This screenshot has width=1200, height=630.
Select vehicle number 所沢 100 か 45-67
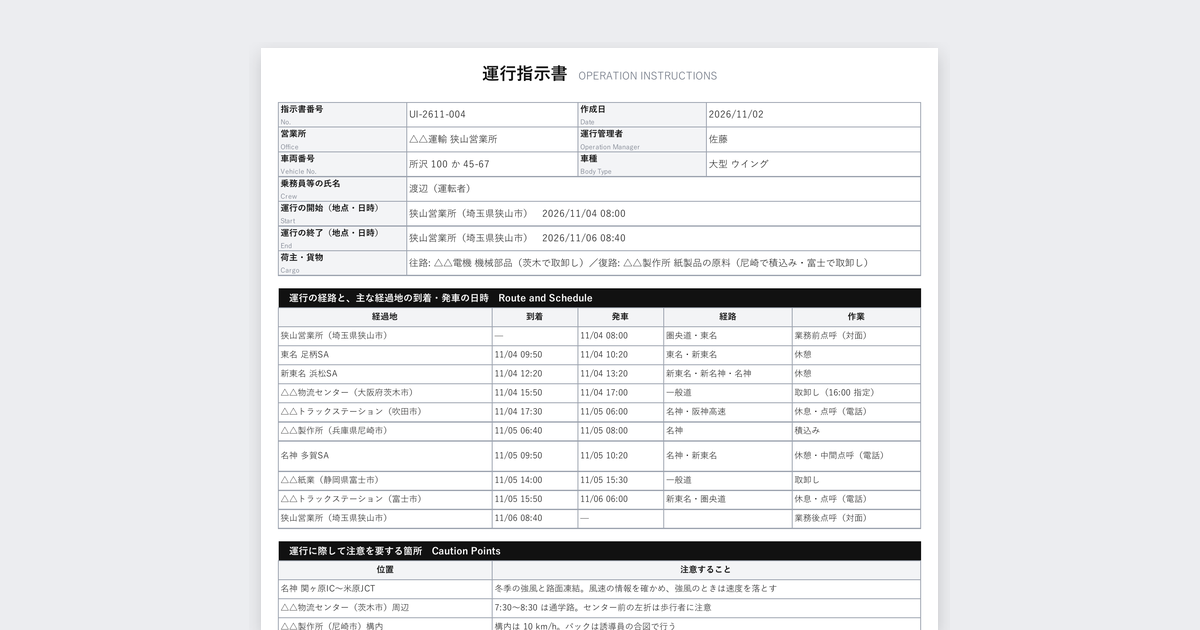tap(449, 164)
